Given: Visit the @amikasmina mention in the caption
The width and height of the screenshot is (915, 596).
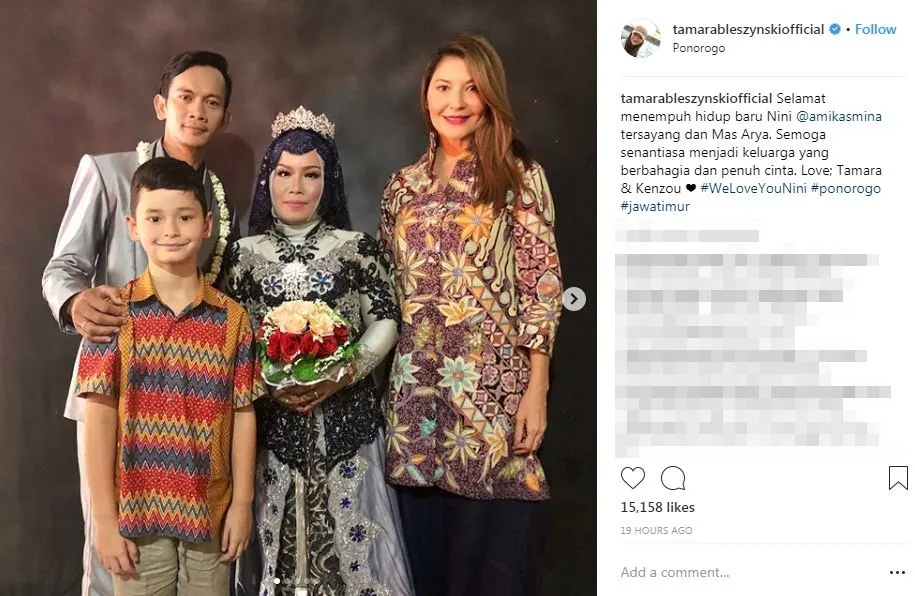Looking at the screenshot, I should pyautogui.click(x=839, y=117).
